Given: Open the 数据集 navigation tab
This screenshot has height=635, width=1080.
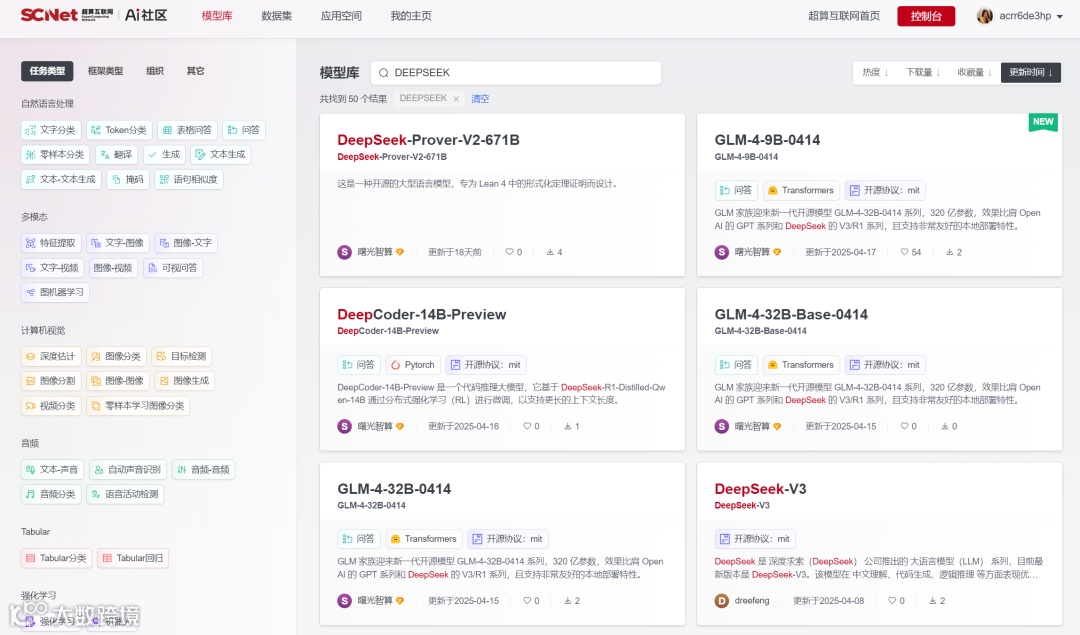Looking at the screenshot, I should (277, 16).
